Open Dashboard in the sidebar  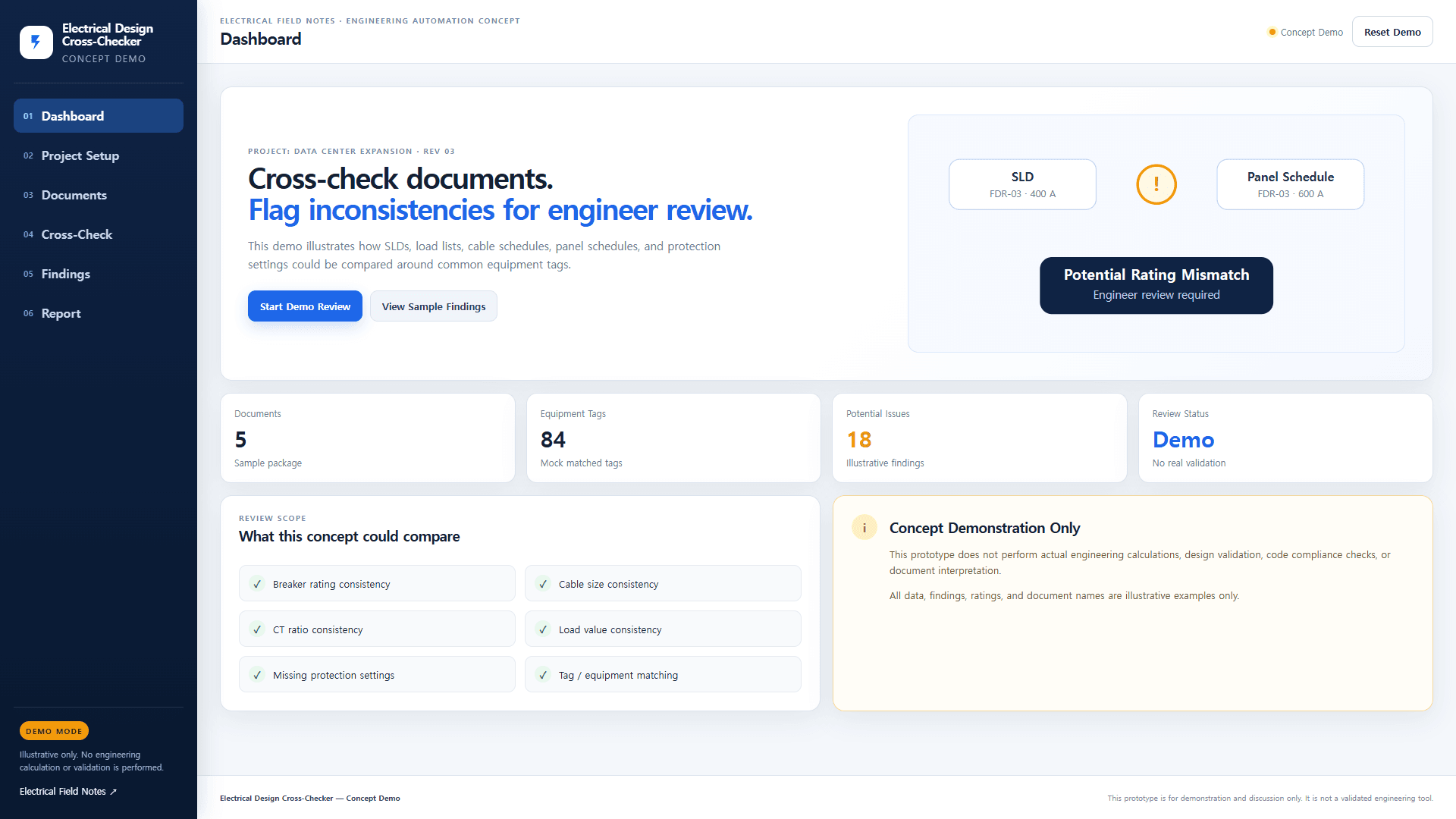coord(99,116)
